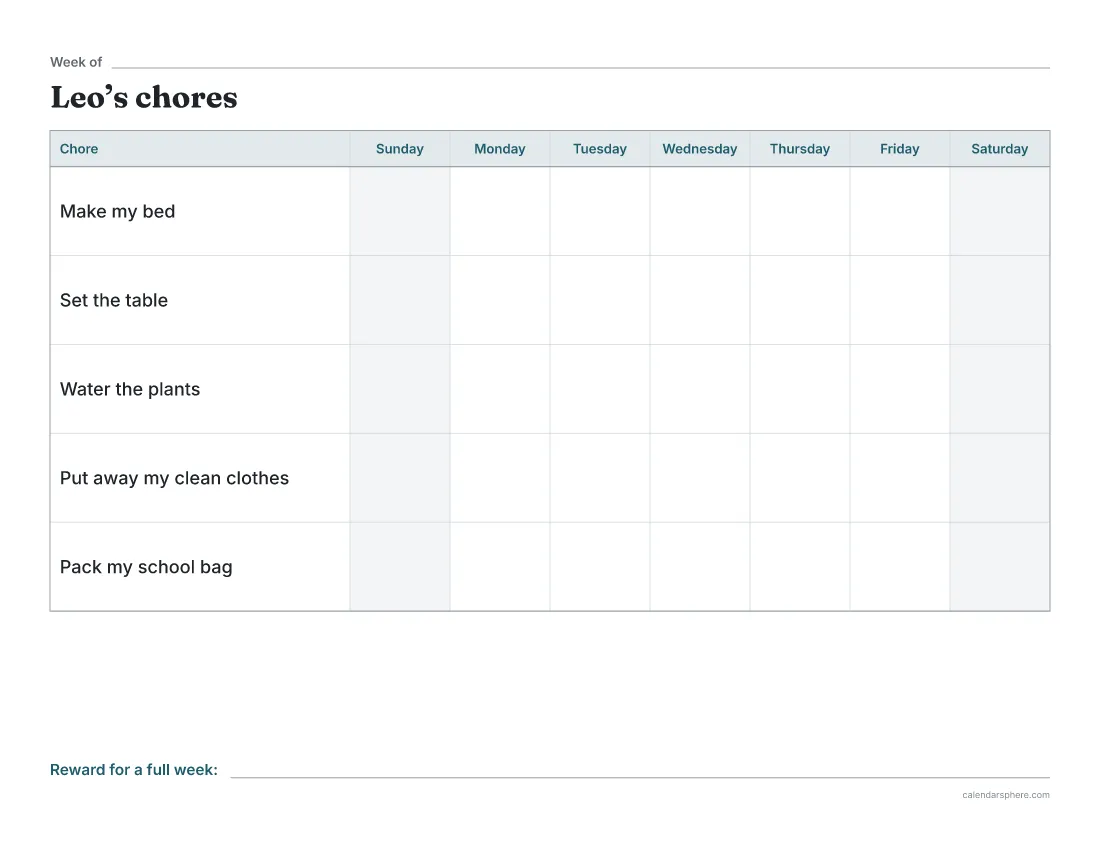Check Pack my school bag cell for Friday
Image resolution: width=1100 pixels, height=850 pixels.
point(899,567)
